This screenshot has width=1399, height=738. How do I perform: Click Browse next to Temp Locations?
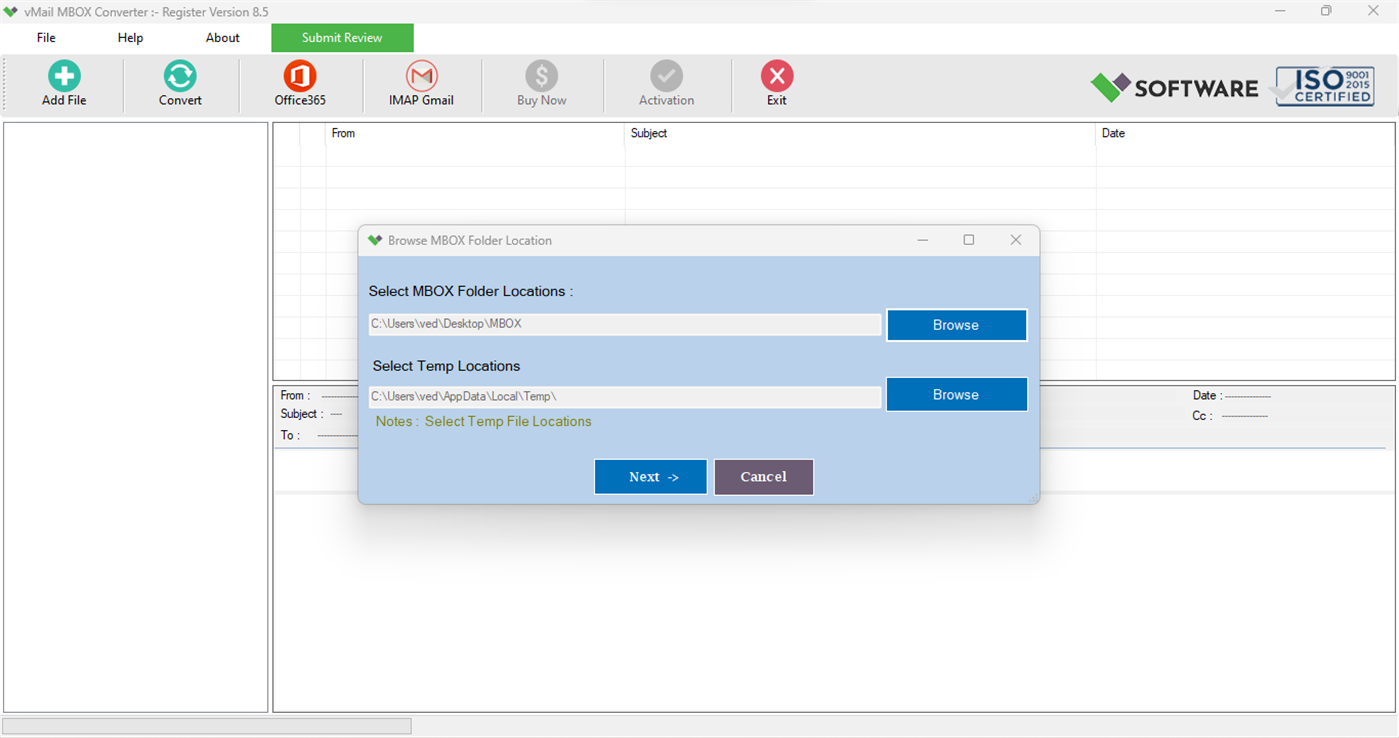(956, 394)
